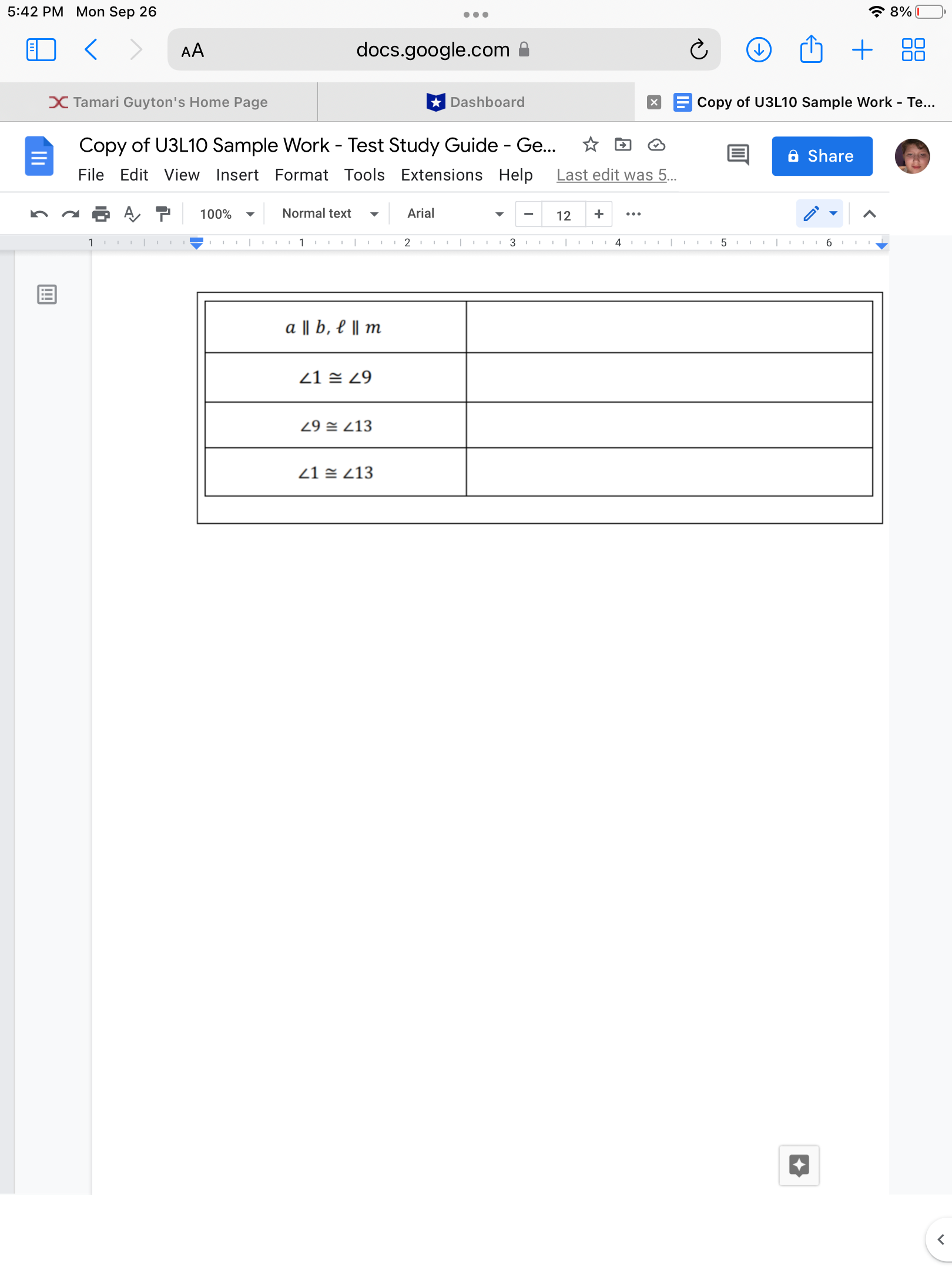Click the empty cell beside '∠1 ≅ ∠9'

click(669, 377)
